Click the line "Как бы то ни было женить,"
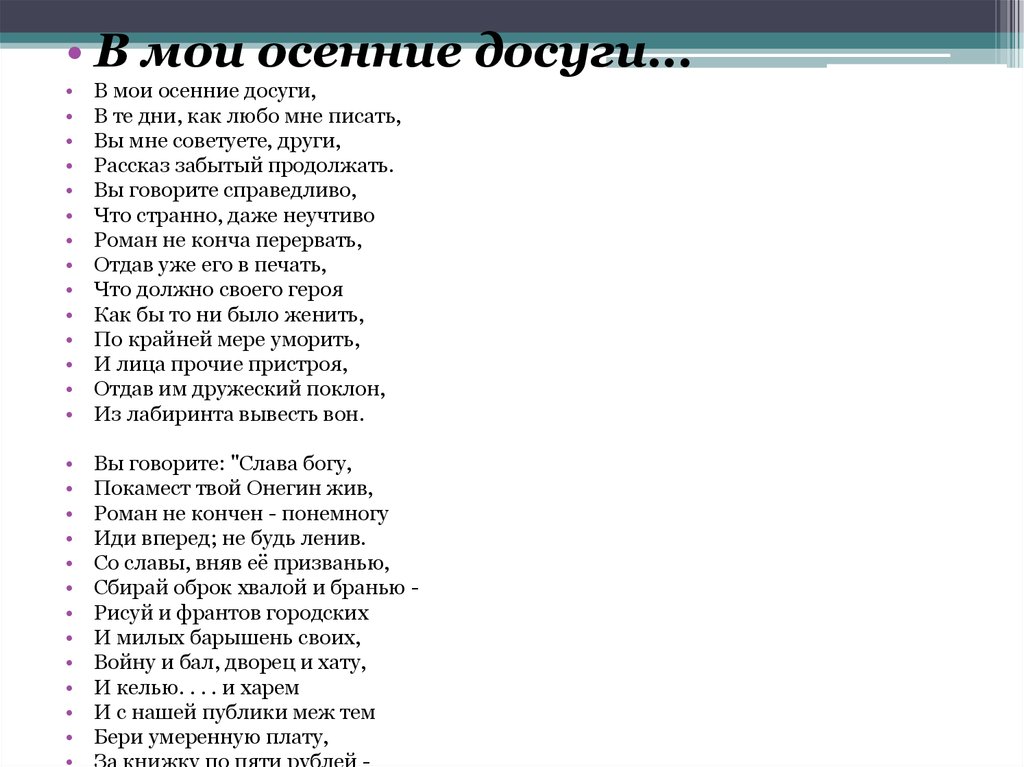 point(229,315)
